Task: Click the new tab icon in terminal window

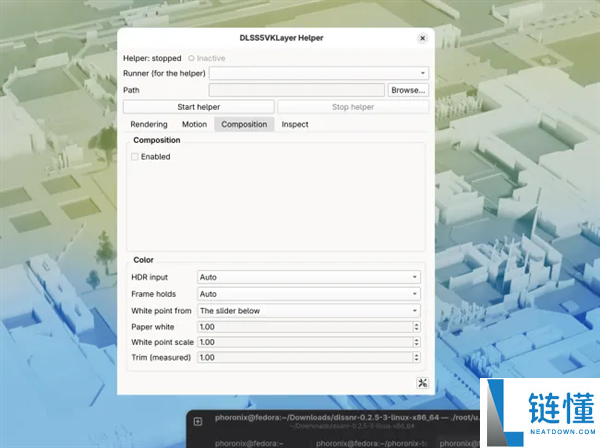Action: pyautogui.click(x=198, y=422)
